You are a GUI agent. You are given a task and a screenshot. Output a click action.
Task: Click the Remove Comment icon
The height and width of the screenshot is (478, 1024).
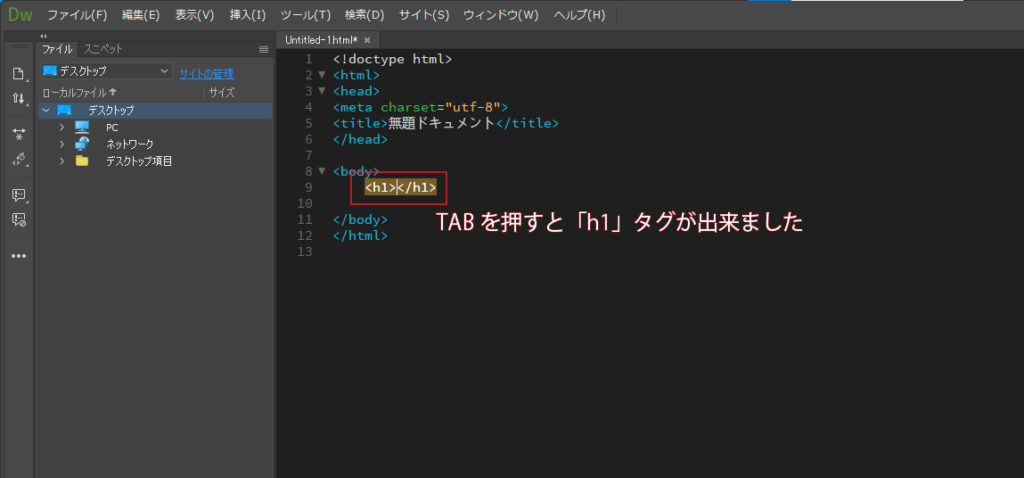18,220
